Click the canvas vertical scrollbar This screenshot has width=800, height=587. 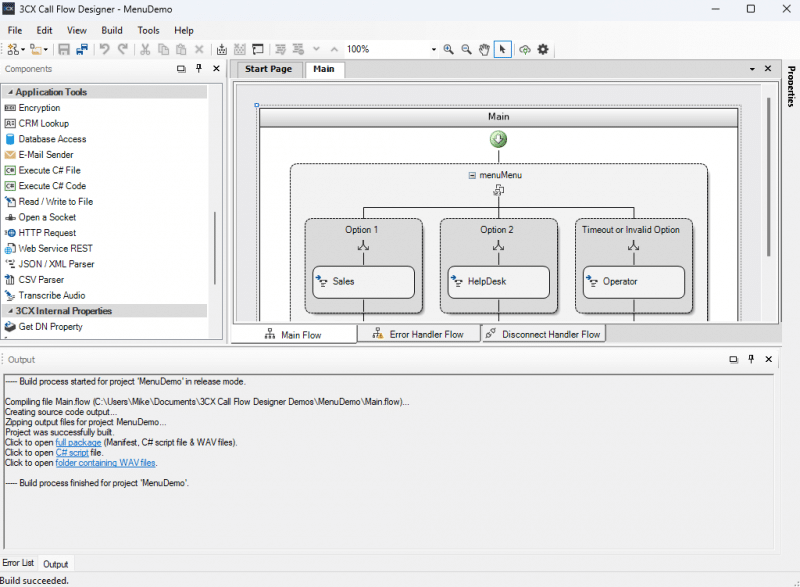[x=768, y=177]
